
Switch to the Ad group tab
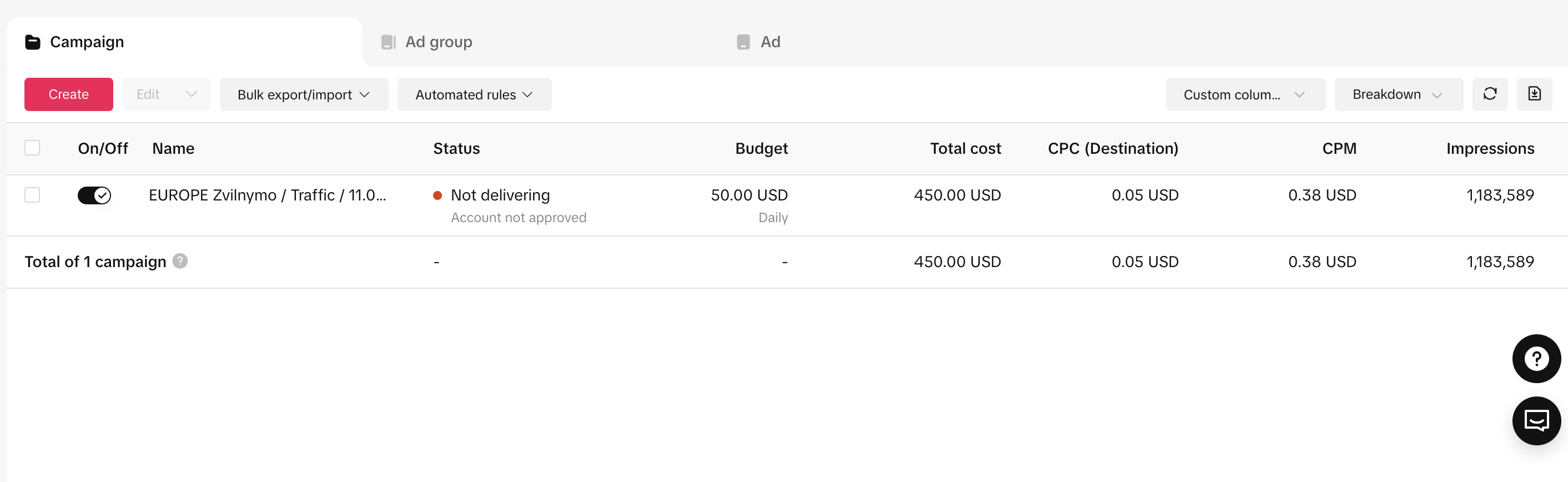pos(539,42)
